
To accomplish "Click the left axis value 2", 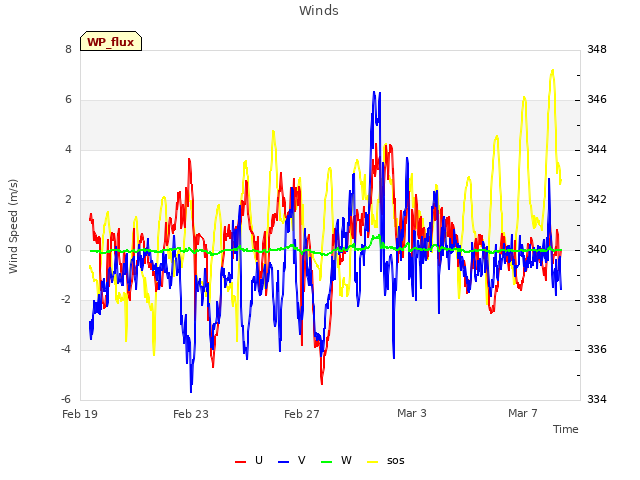I will pyautogui.click(x=68, y=200).
